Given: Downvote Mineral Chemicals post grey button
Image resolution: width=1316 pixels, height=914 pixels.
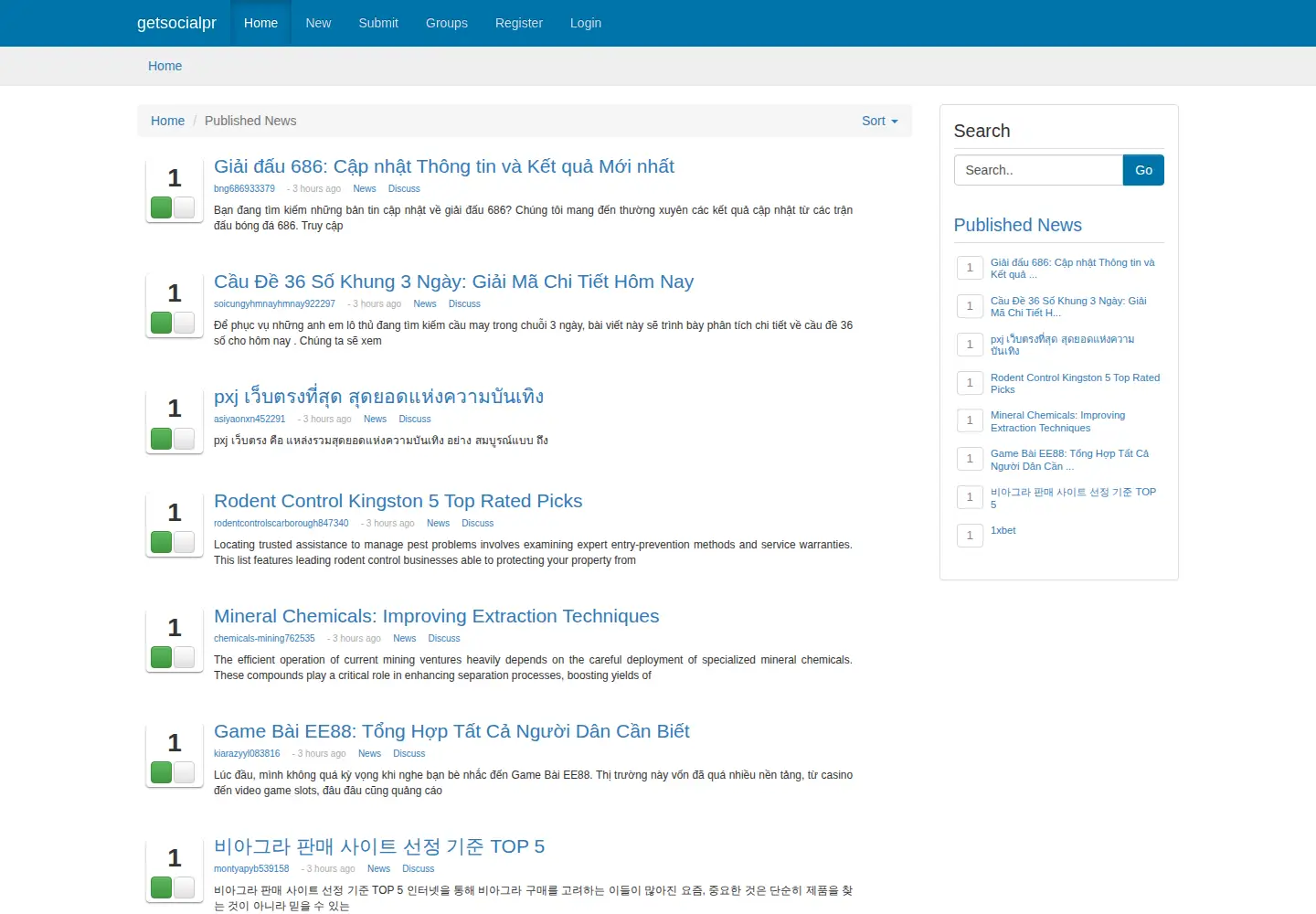Looking at the screenshot, I should tap(184, 657).
